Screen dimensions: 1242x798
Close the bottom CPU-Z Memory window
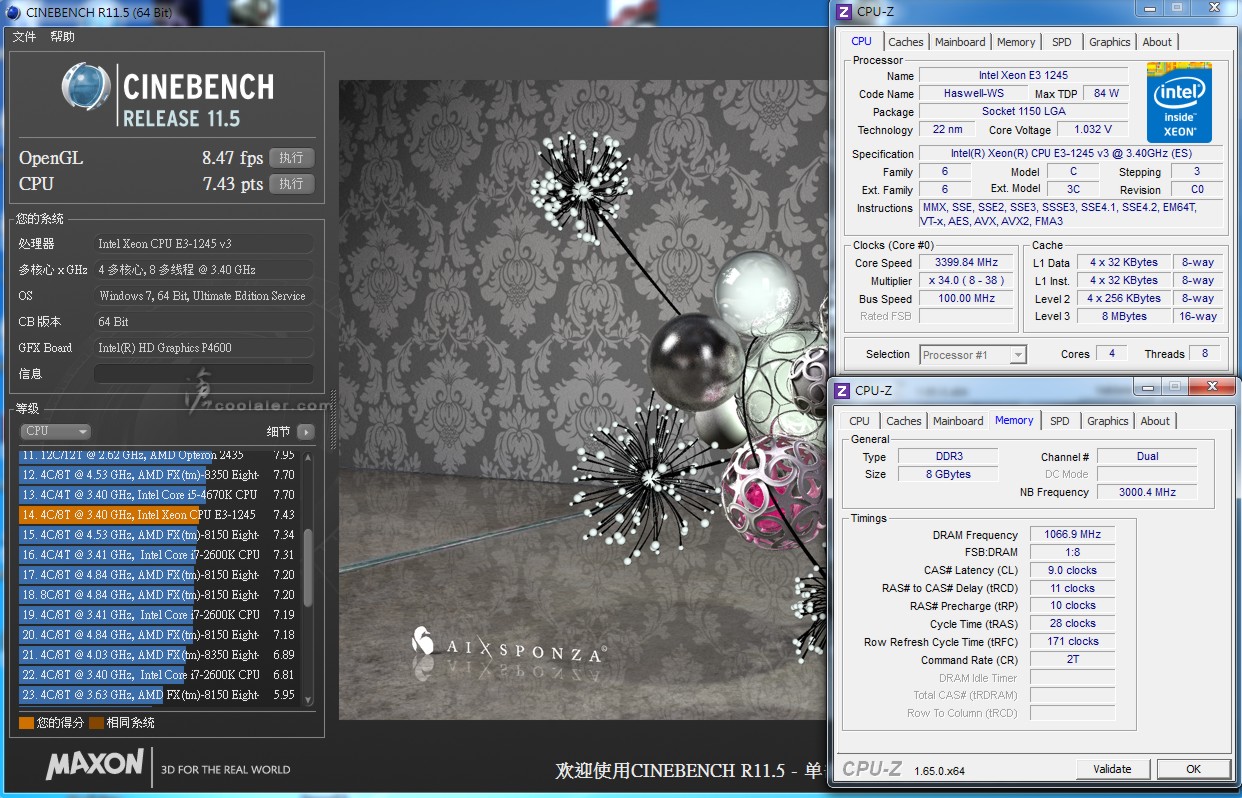point(1213,386)
